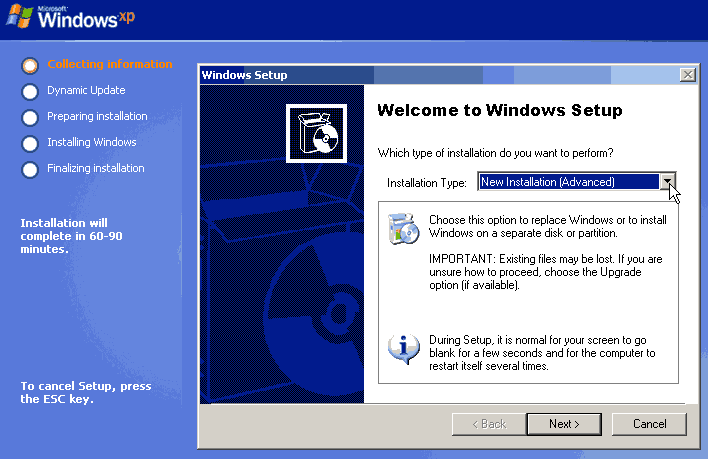Select the Dynamic Update step bullet
Image resolution: width=708 pixels, height=459 pixels.
(x=30, y=92)
